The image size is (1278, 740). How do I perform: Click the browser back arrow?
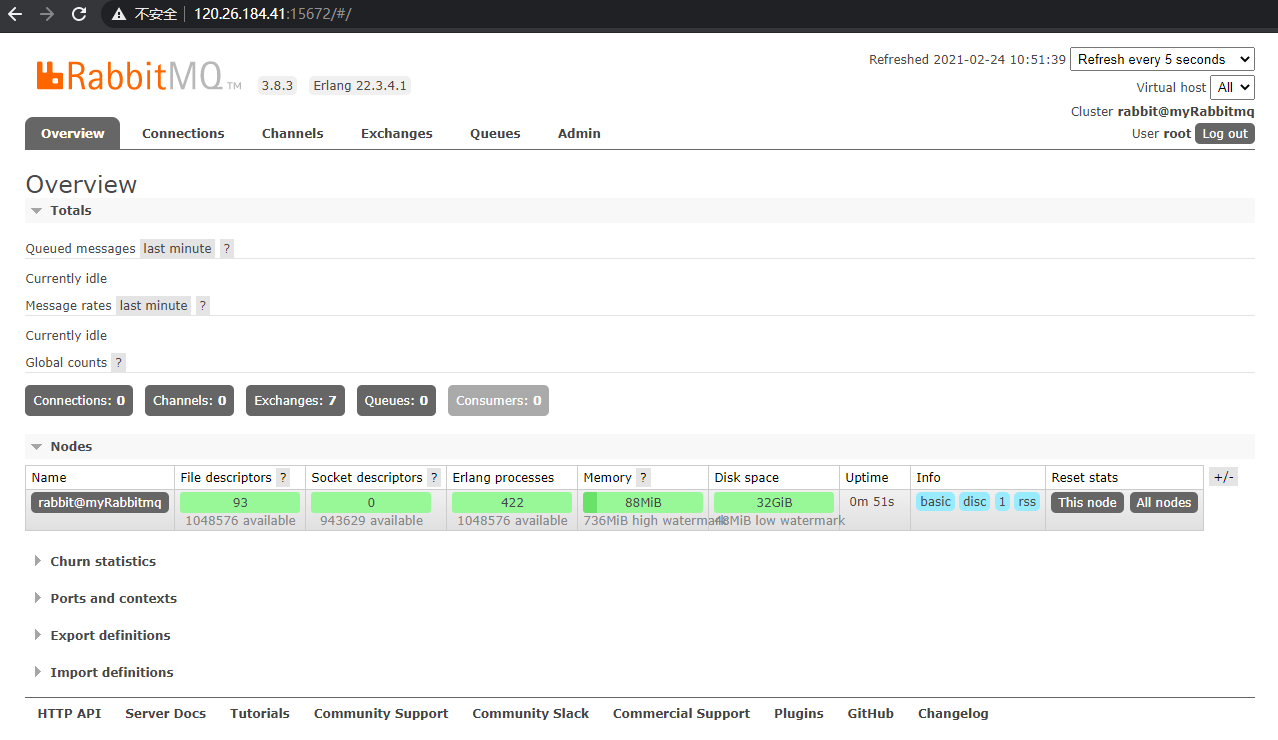point(15,14)
